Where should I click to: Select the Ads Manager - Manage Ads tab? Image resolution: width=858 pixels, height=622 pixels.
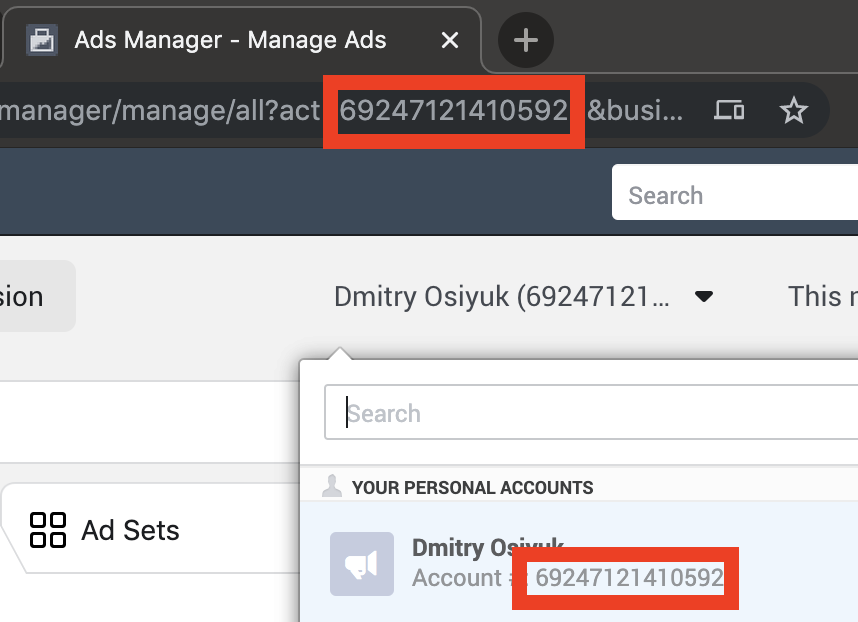pos(241,40)
